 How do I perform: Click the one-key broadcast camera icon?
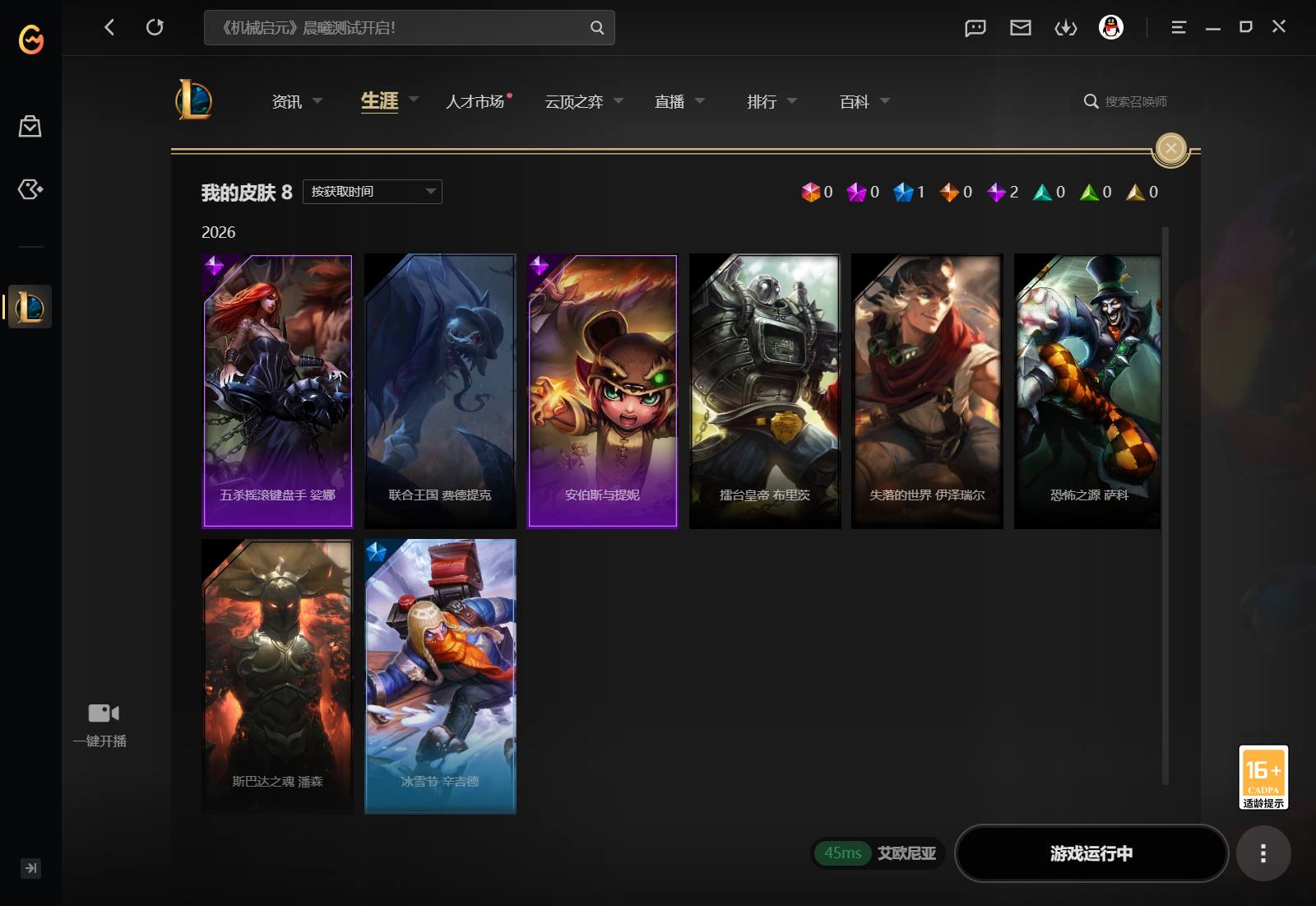click(104, 713)
